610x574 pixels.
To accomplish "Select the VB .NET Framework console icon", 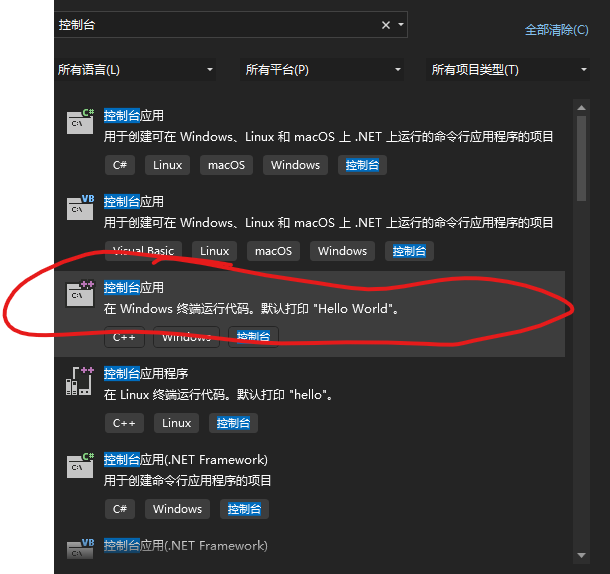I will tap(80, 548).
